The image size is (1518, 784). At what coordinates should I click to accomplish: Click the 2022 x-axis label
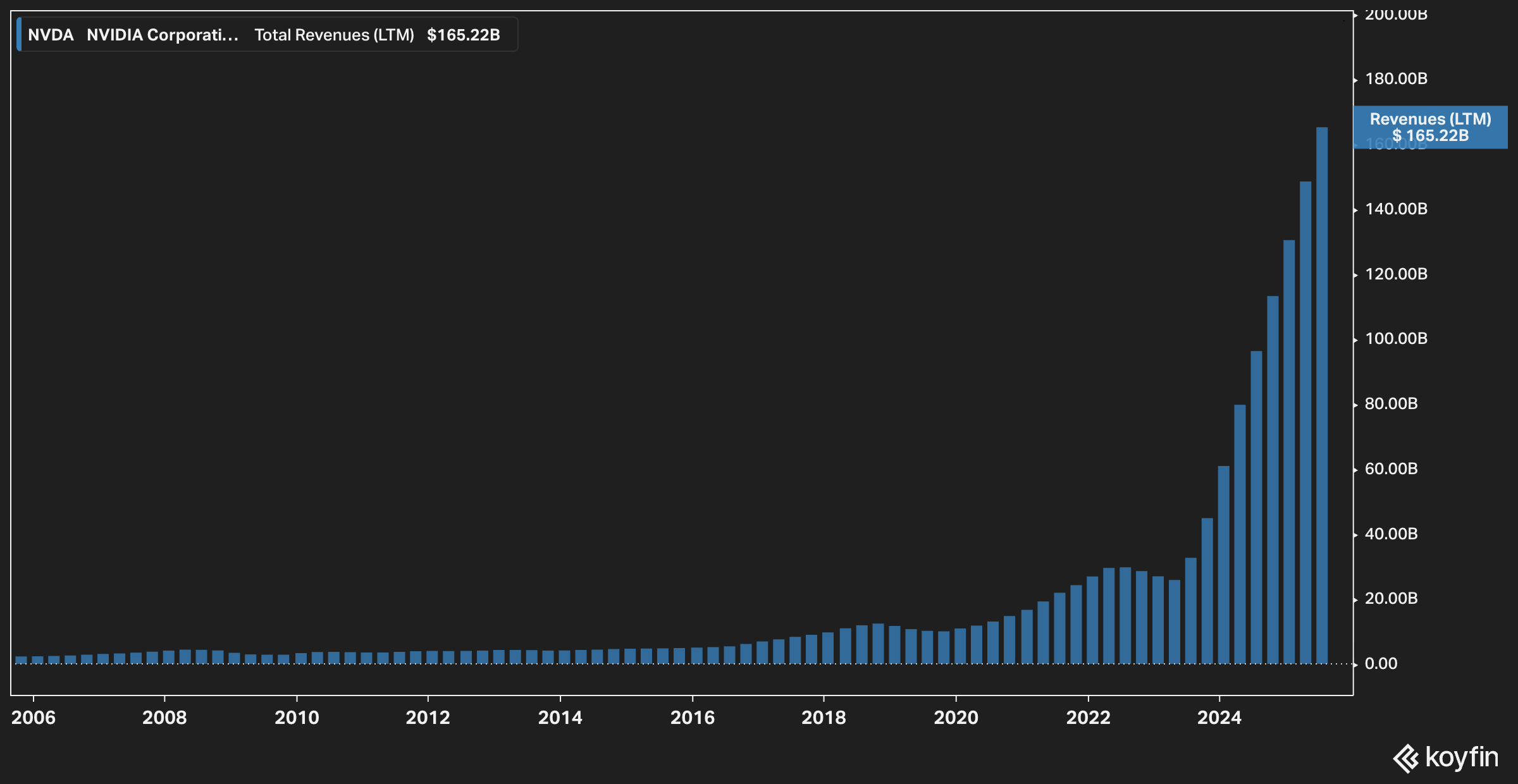[1088, 718]
